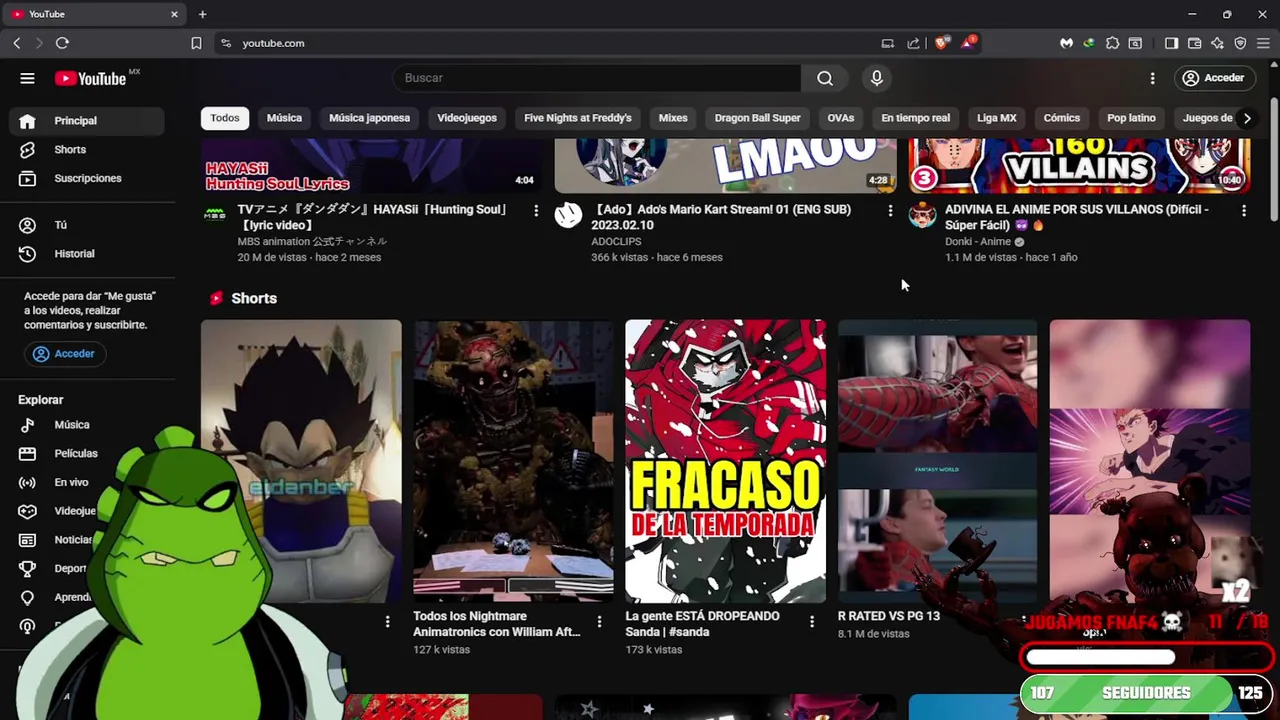Select the Música filter chip

[284, 118]
